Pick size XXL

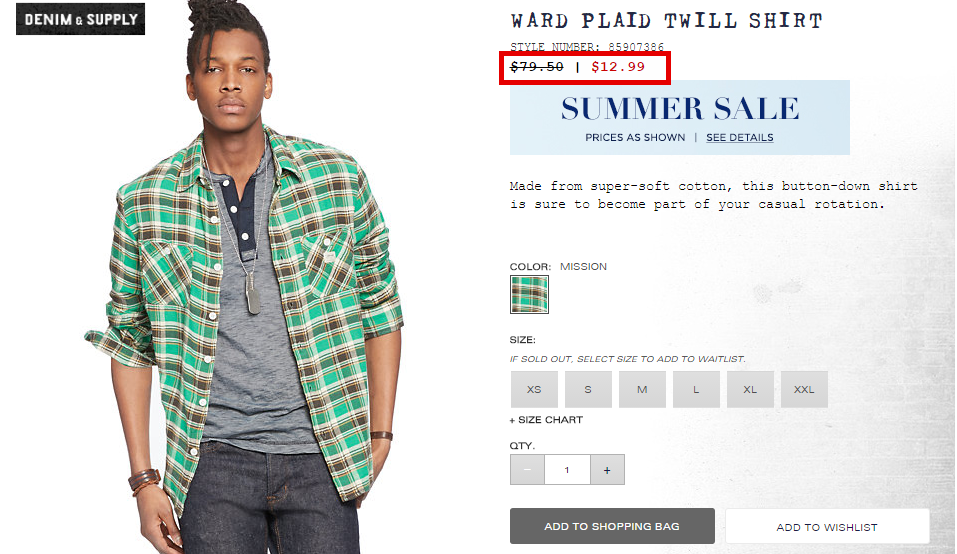tap(804, 389)
